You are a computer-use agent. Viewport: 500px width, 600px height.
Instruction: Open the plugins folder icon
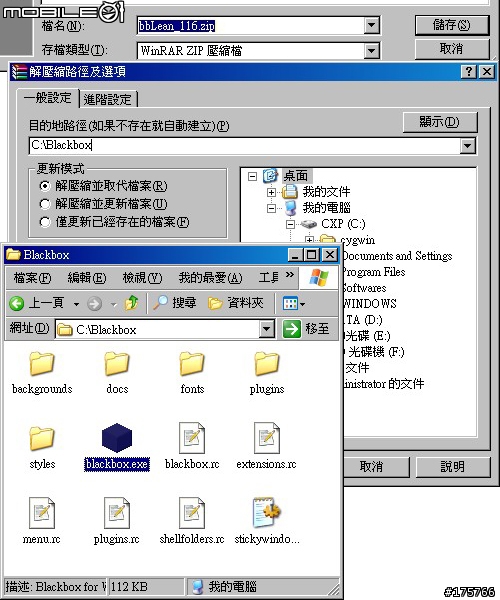tap(267, 363)
